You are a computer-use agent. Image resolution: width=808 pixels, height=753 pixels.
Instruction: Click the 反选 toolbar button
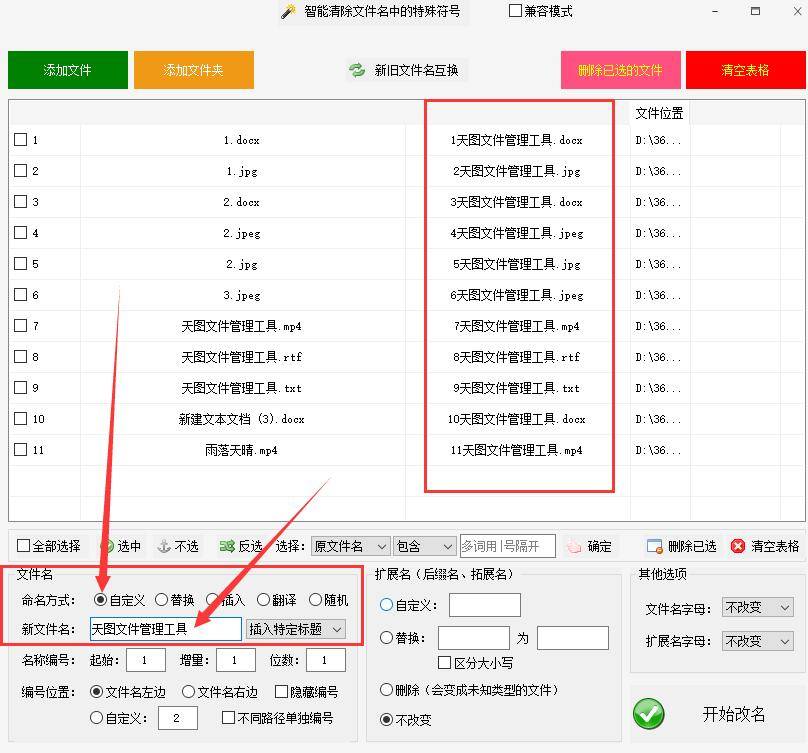pyautogui.click(x=241, y=546)
